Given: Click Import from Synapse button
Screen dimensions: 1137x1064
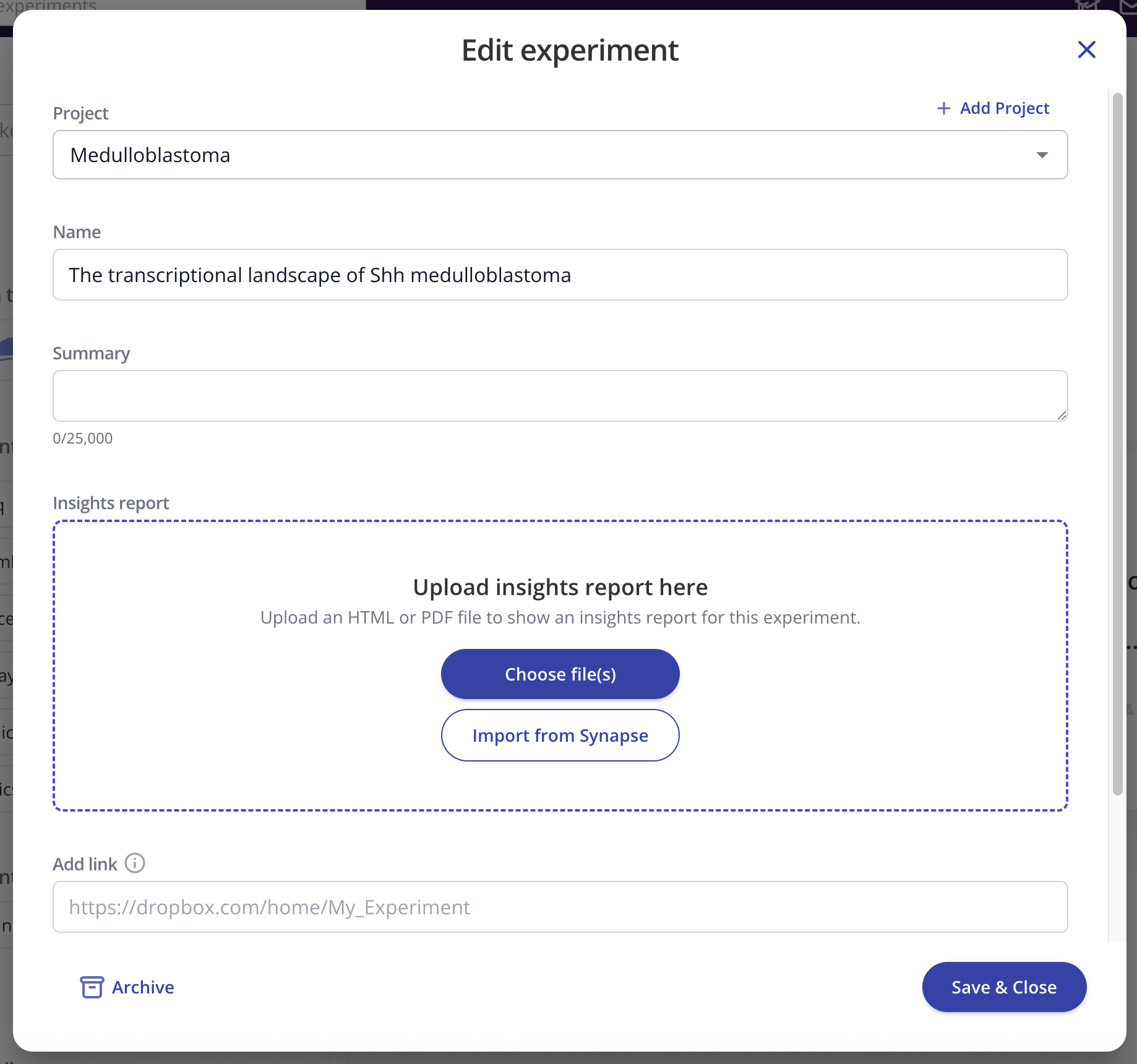Looking at the screenshot, I should [x=560, y=735].
